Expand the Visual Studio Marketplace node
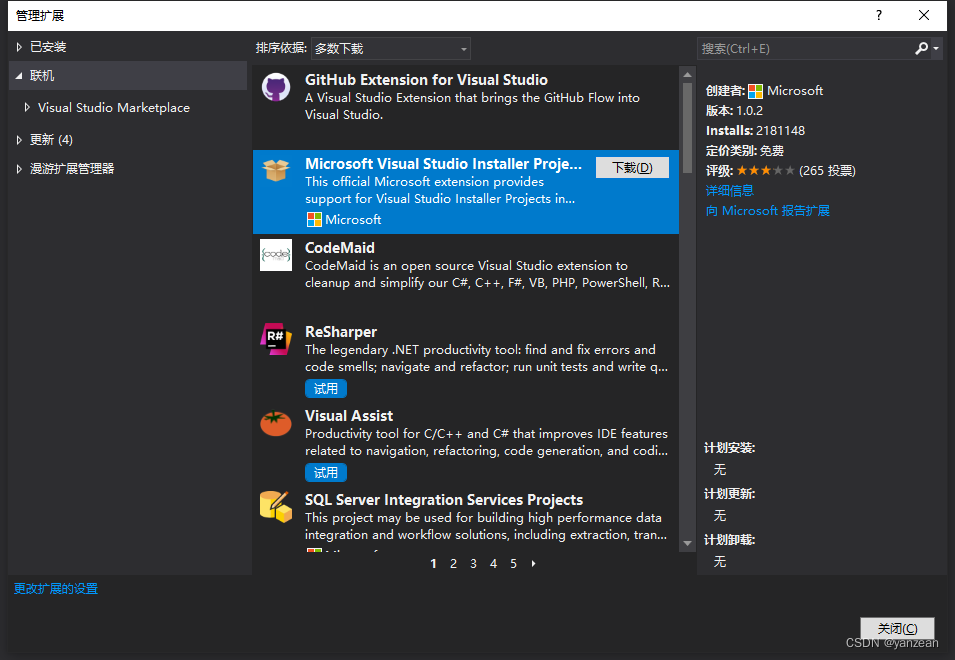This screenshot has height=660, width=955. point(27,108)
